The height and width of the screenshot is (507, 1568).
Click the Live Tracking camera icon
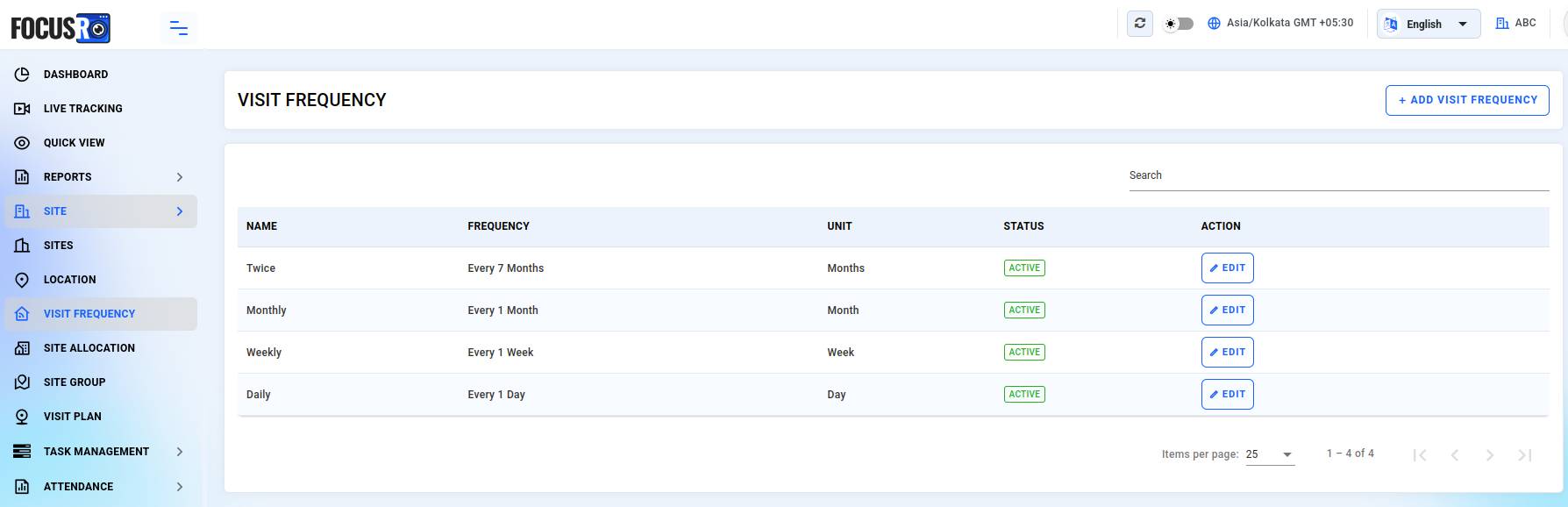coord(23,109)
